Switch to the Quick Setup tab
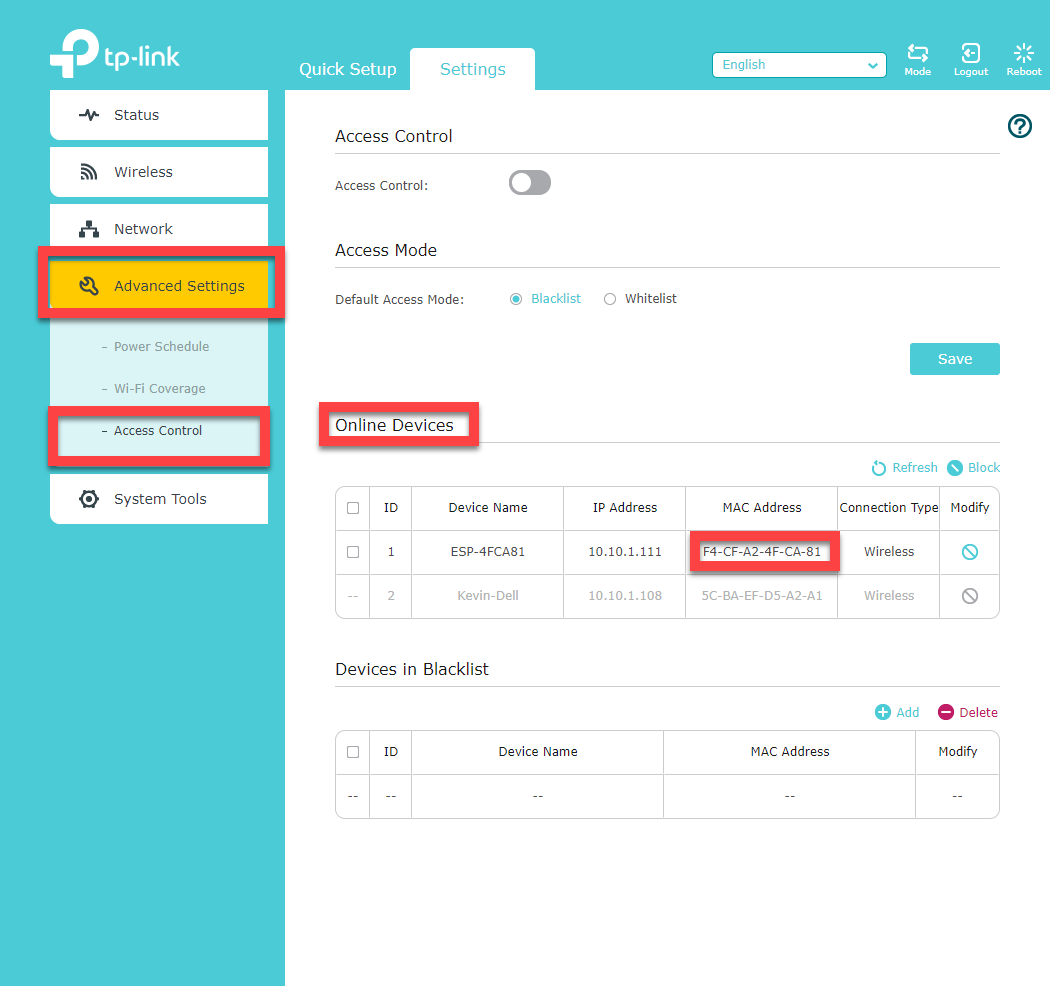The height and width of the screenshot is (986, 1050). pyautogui.click(x=348, y=69)
